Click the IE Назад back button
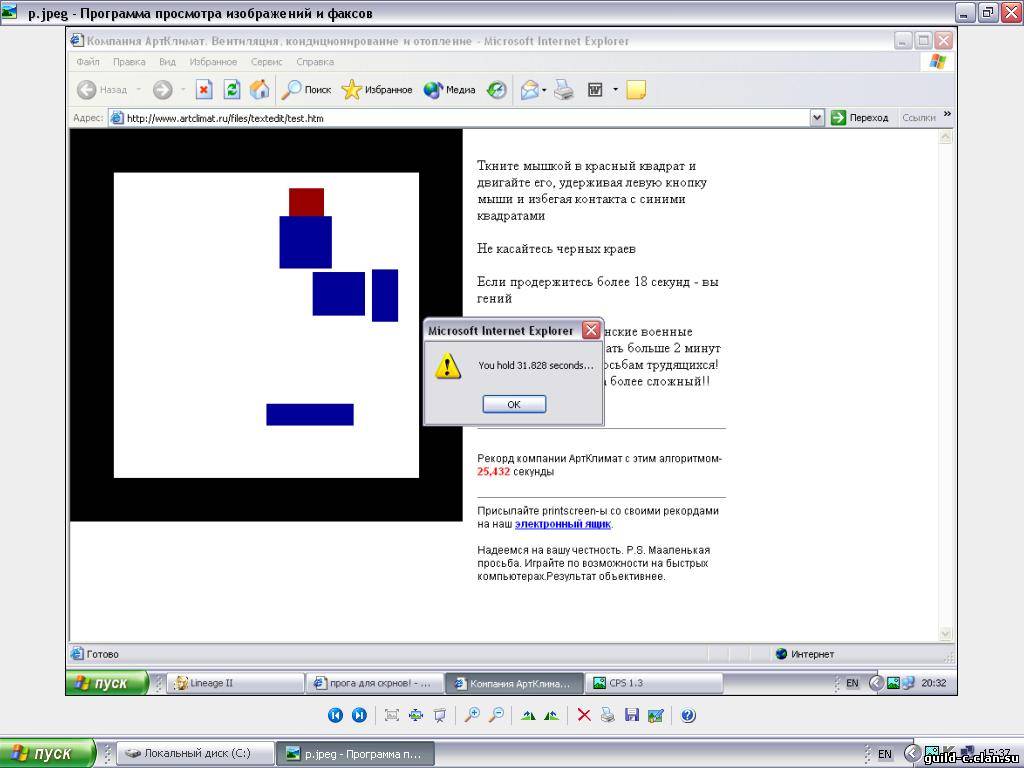1024x768 pixels. [102, 89]
